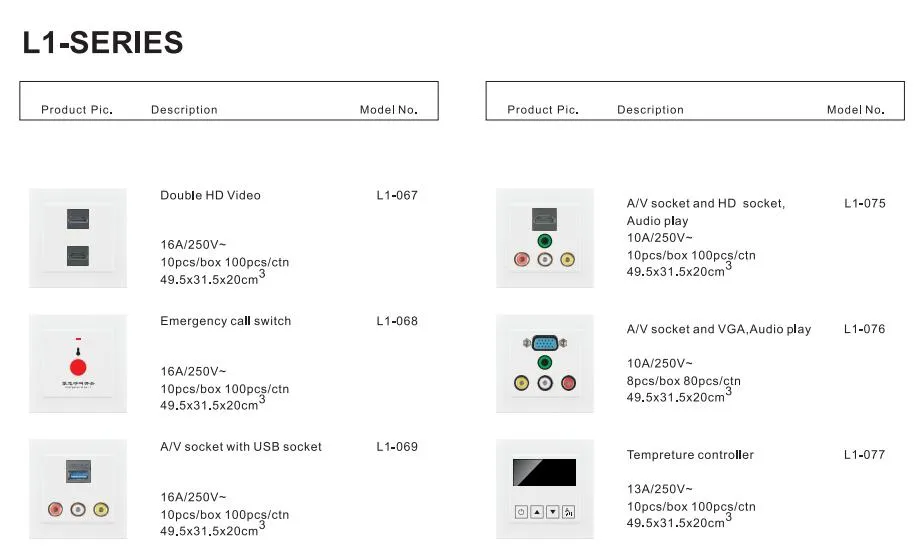Click the power icon on temperature controller

pyautogui.click(x=521, y=512)
